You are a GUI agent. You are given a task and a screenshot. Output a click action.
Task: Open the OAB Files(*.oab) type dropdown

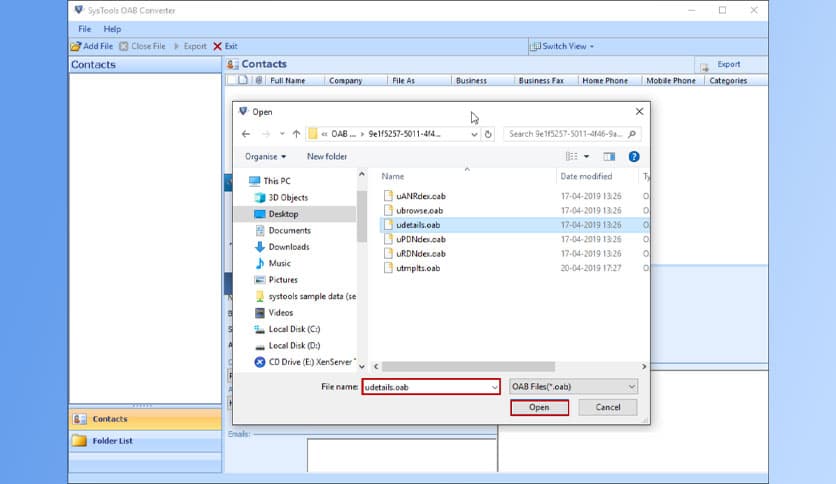573,386
